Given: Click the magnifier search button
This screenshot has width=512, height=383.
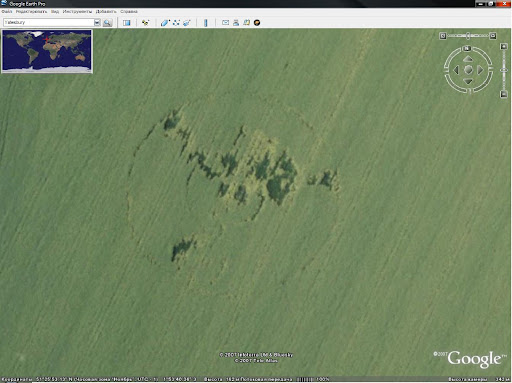Looking at the screenshot, I should pyautogui.click(x=107, y=23).
